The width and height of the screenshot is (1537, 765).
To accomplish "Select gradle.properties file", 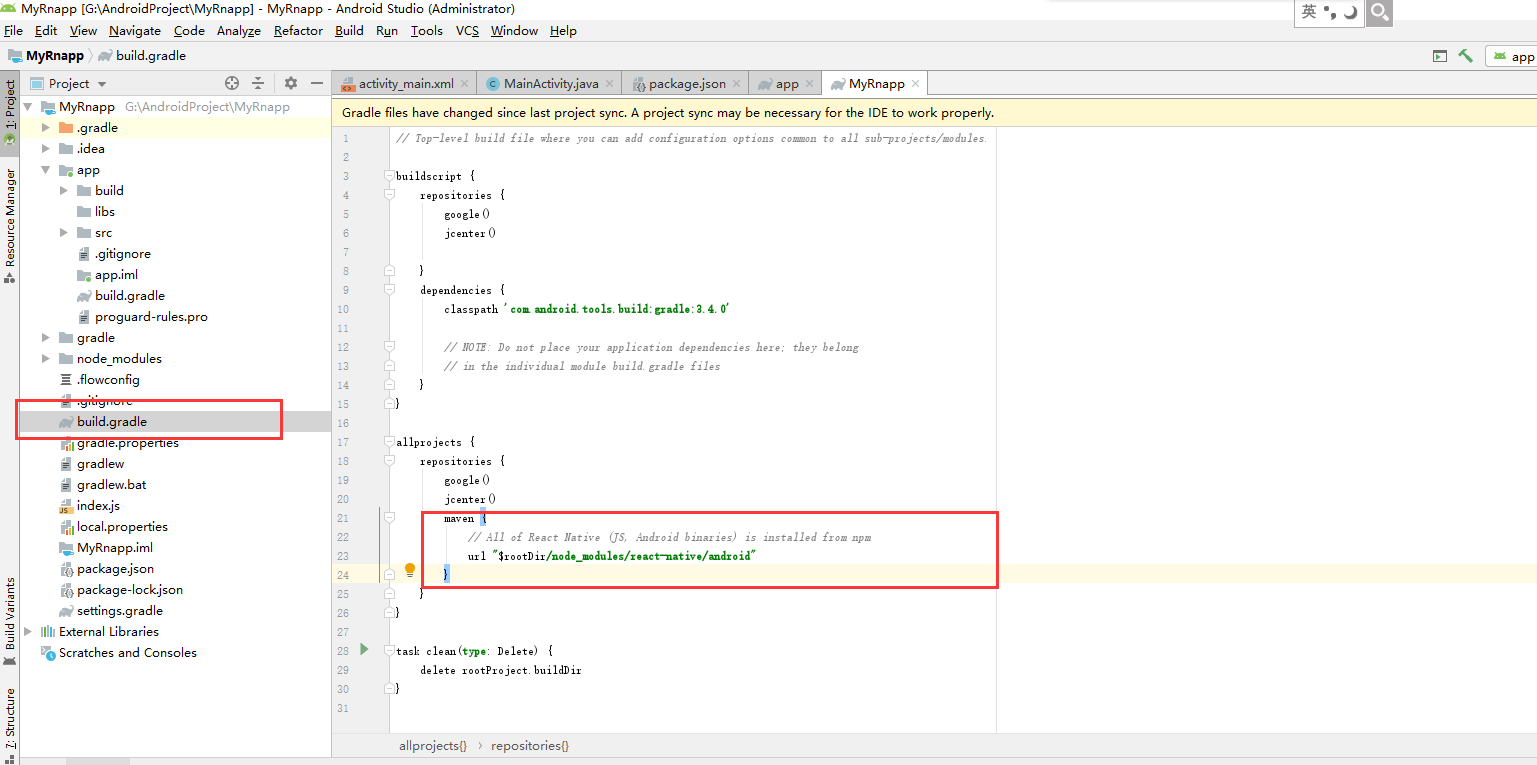I will pyautogui.click(x=127, y=443).
